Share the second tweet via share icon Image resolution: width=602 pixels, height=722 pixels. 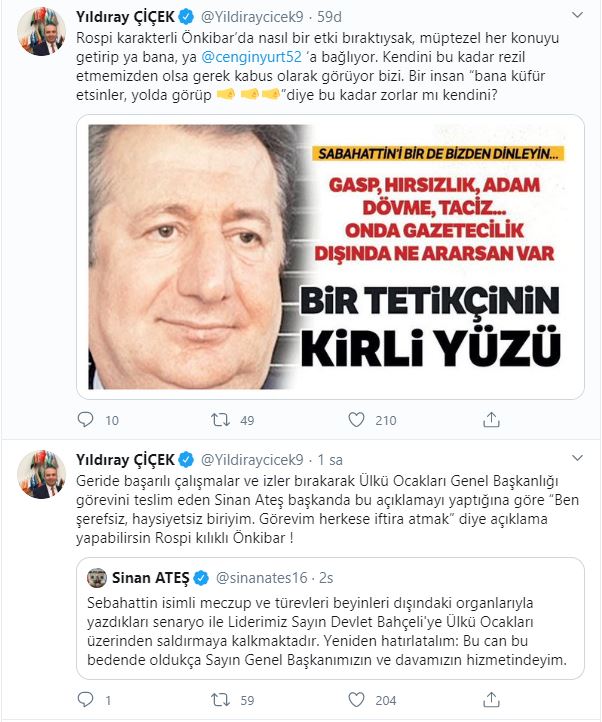pos(491,699)
